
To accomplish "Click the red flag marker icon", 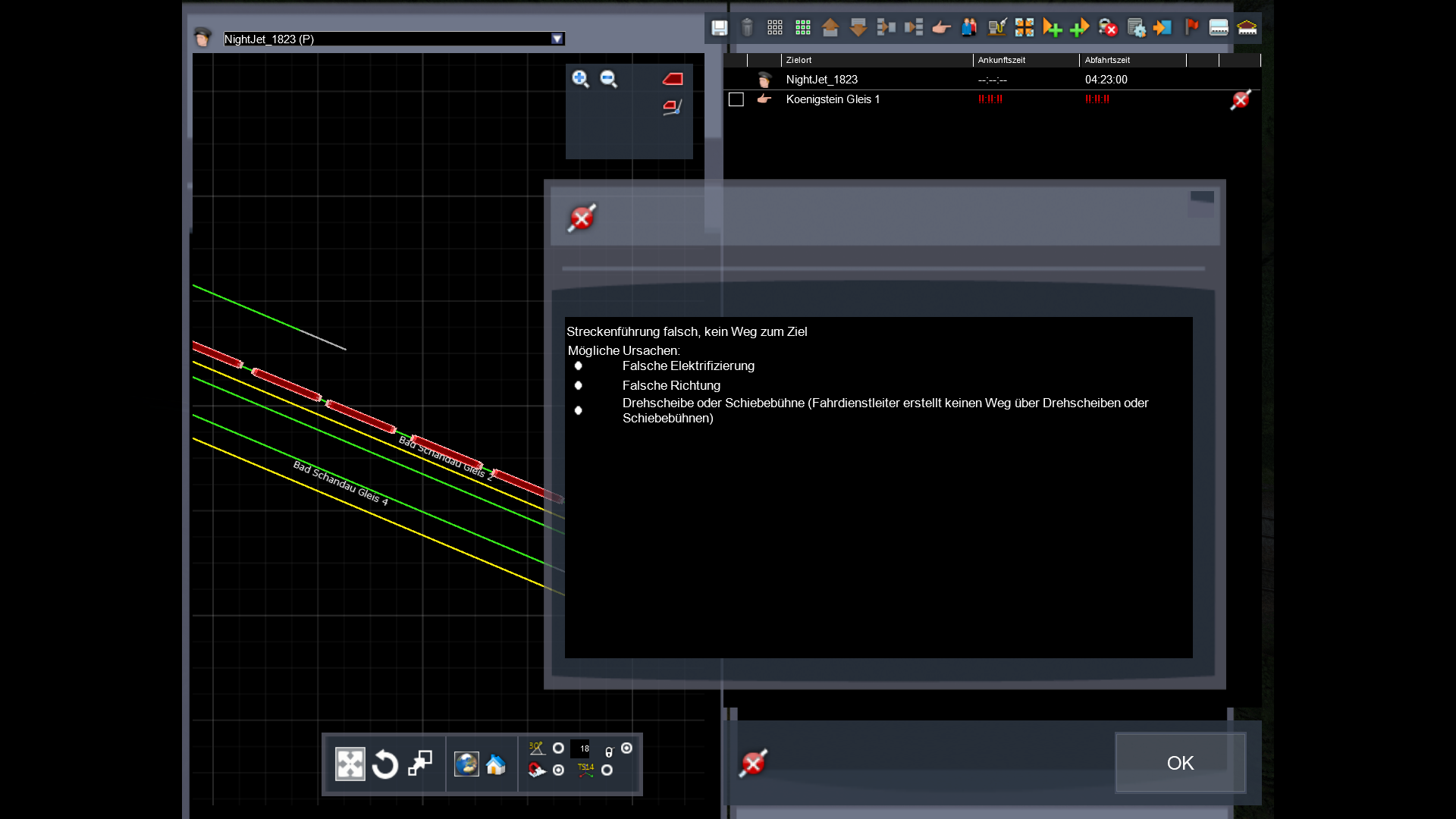I will tap(1191, 28).
